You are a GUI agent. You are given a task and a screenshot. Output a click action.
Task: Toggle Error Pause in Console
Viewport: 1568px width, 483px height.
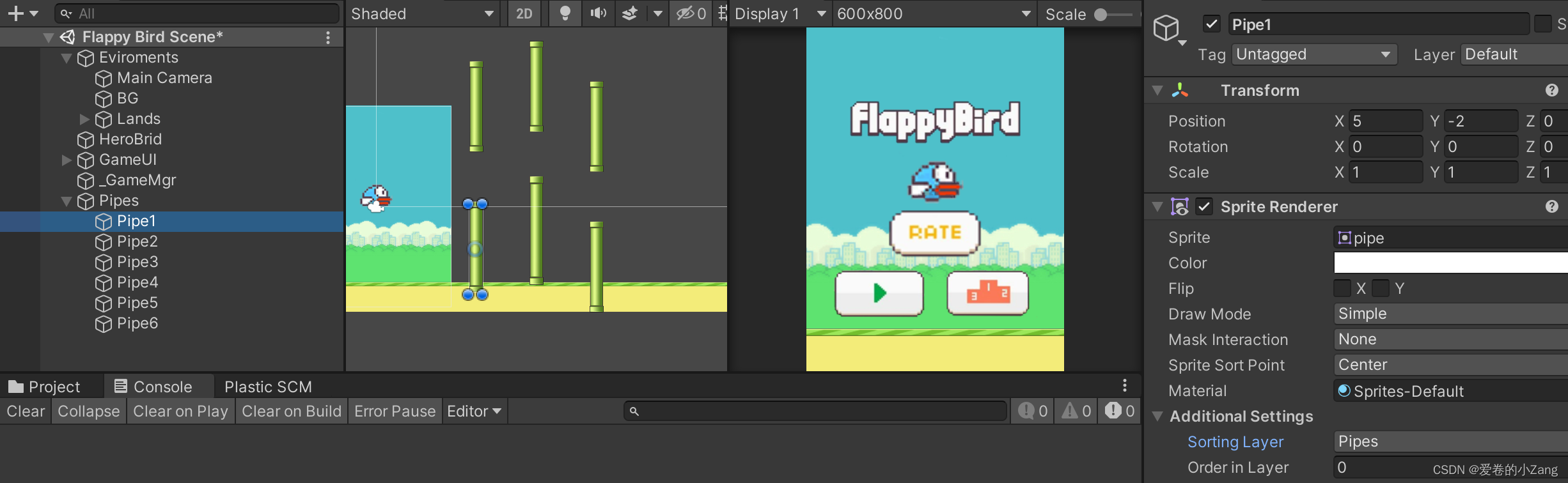395,411
